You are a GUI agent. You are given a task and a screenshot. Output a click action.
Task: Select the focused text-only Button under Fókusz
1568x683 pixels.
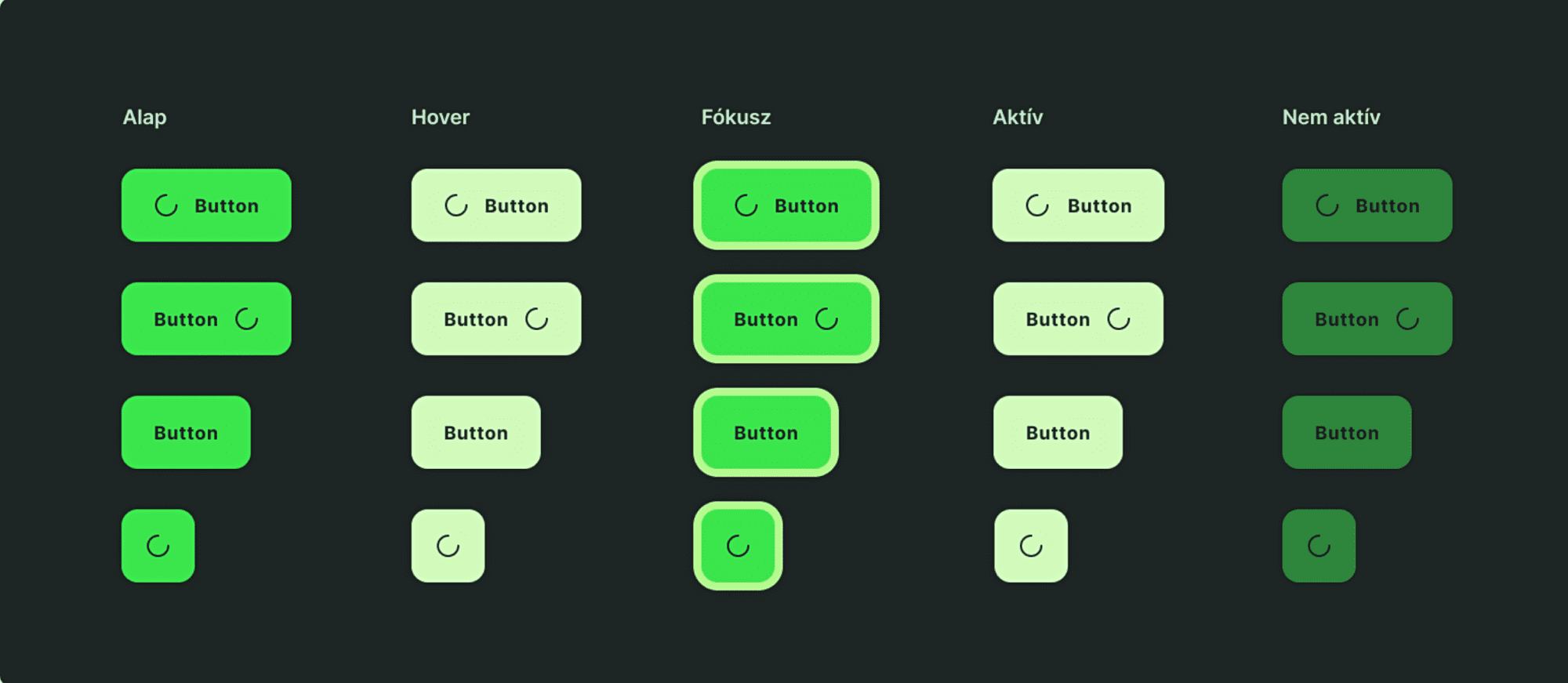tap(766, 432)
